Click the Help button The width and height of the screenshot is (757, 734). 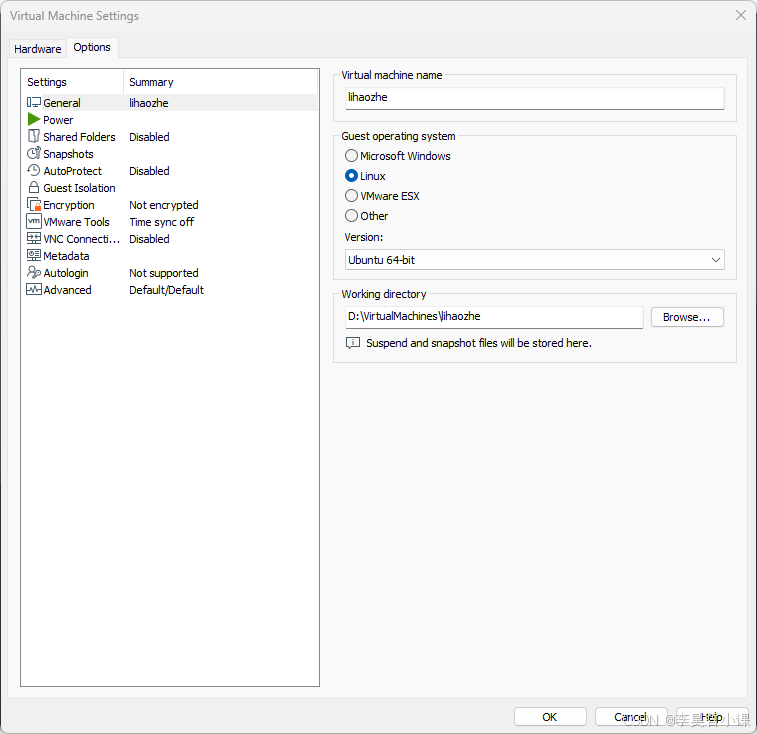(x=712, y=717)
